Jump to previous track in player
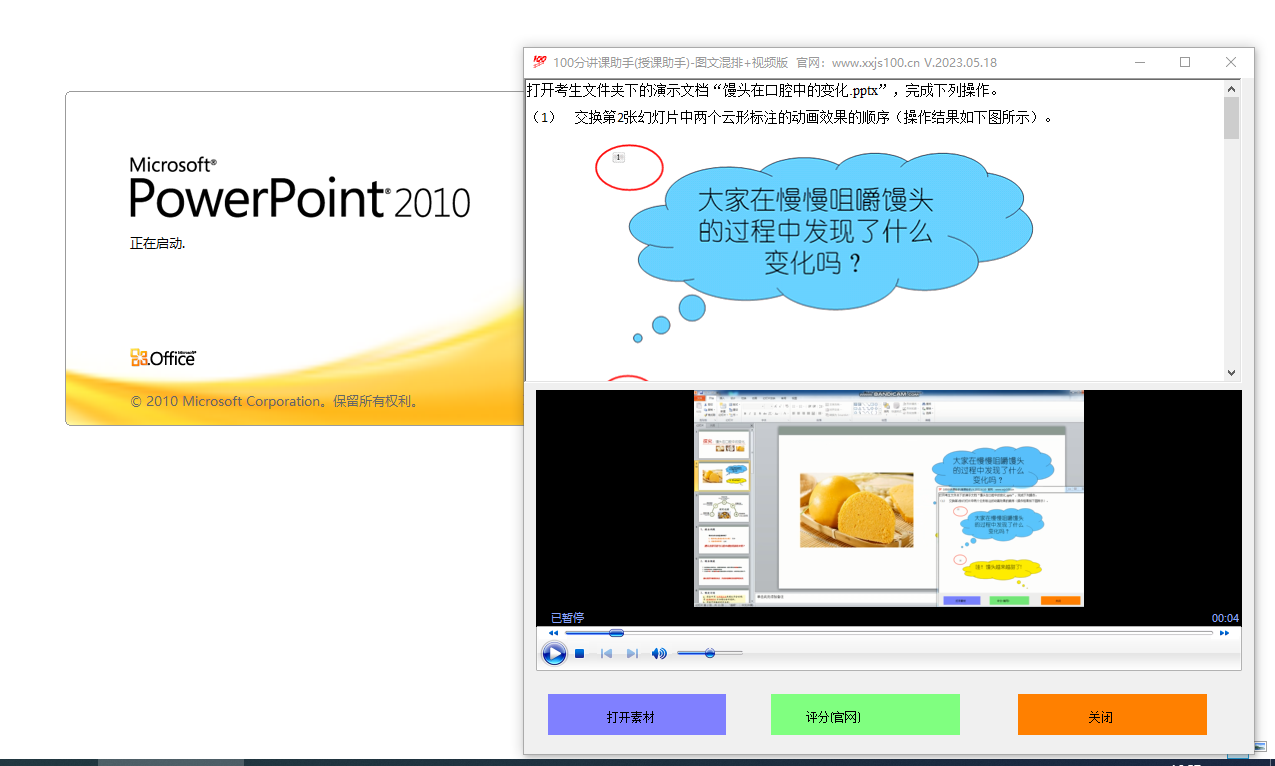This screenshot has width=1275, height=766. (x=606, y=654)
